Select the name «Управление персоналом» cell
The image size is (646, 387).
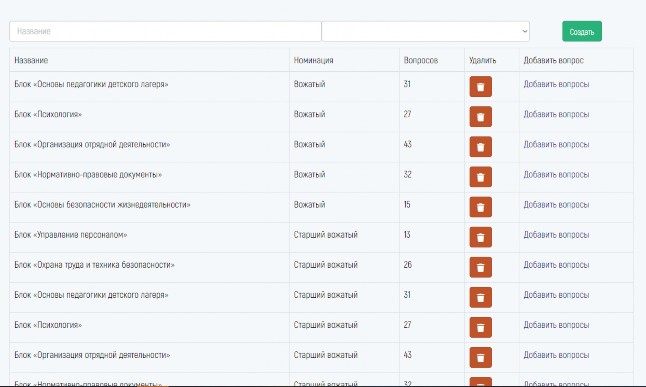point(70,235)
